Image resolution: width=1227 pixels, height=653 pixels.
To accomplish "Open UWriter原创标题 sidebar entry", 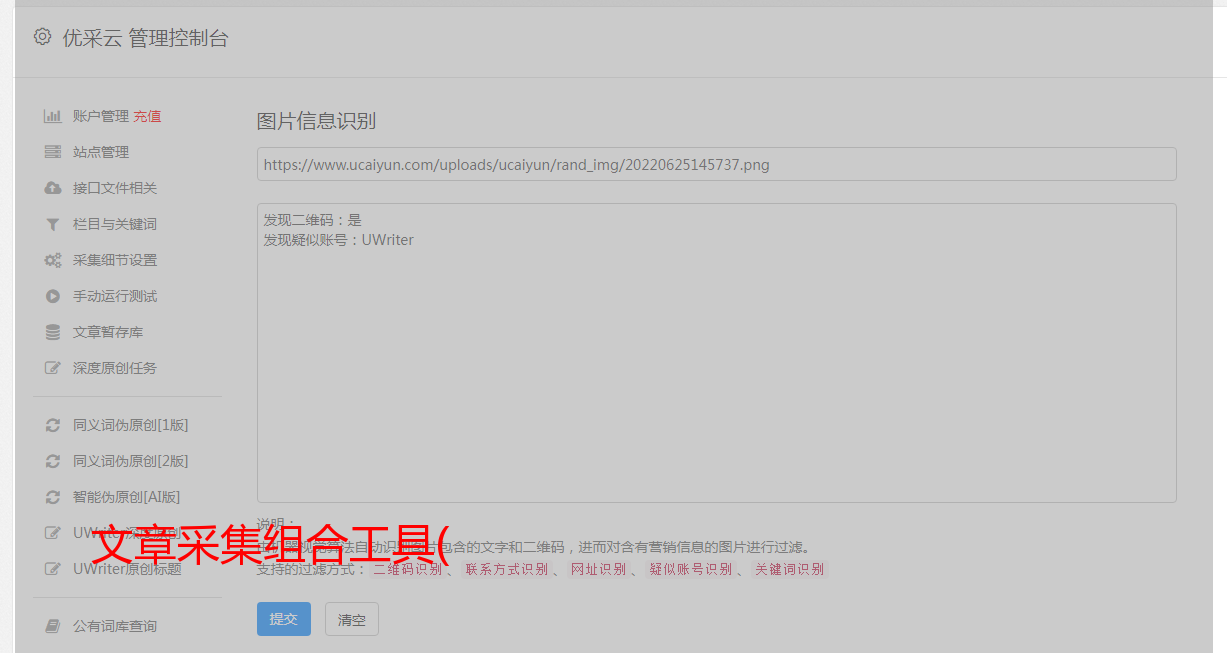I will (x=127, y=569).
